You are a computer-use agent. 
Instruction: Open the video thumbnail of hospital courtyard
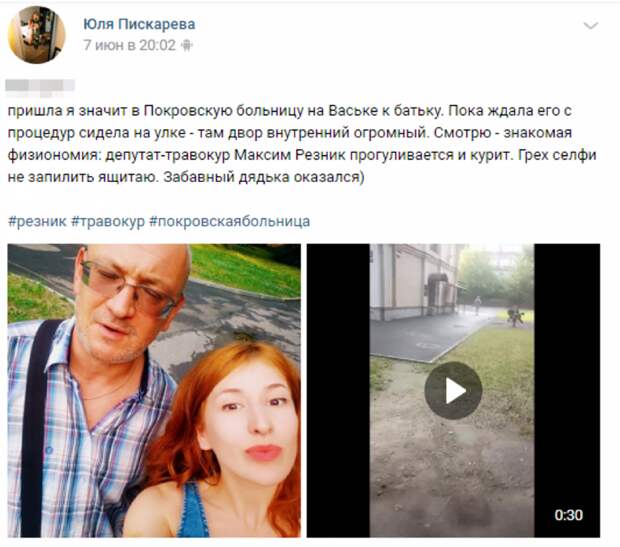point(453,390)
